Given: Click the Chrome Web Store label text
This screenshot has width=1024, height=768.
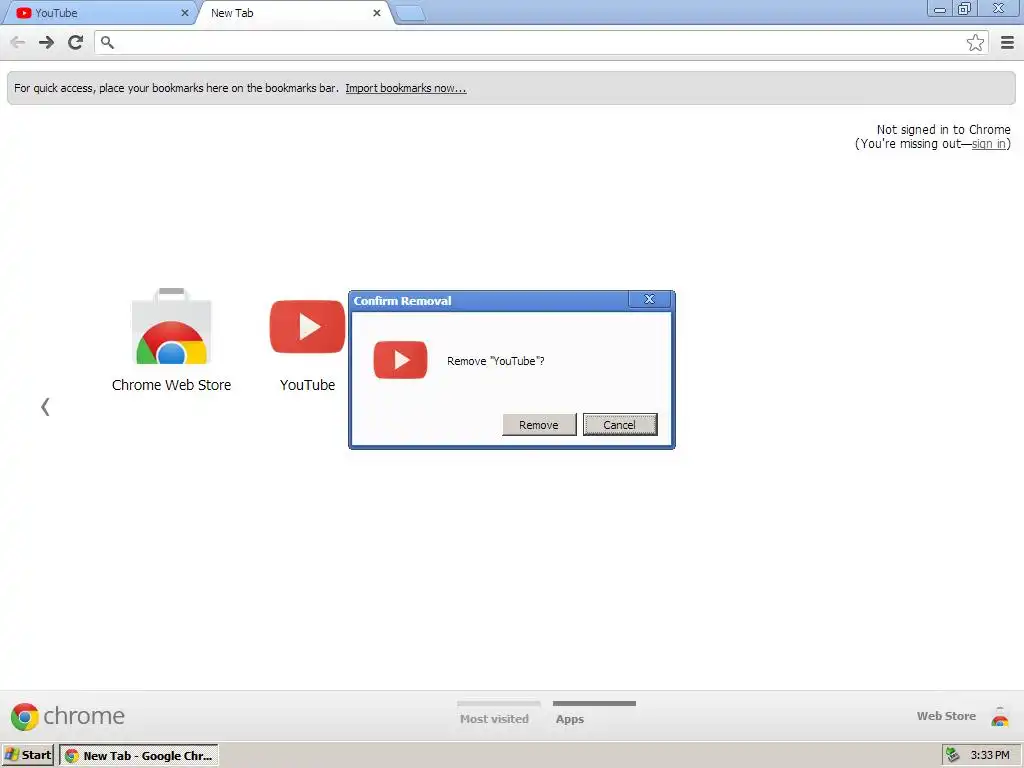Looking at the screenshot, I should coord(171,385).
